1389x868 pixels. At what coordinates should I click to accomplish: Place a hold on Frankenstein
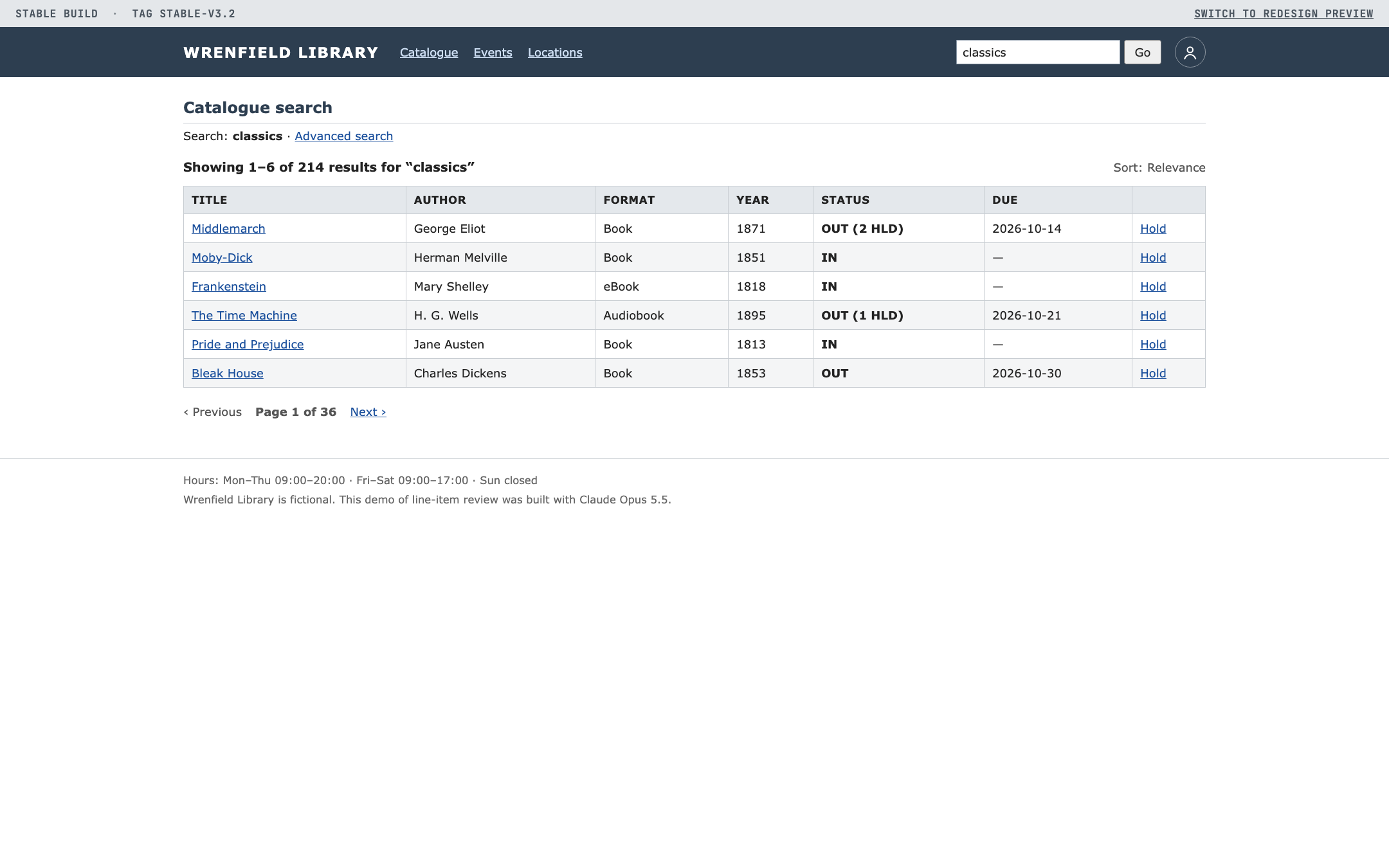[x=1153, y=287]
